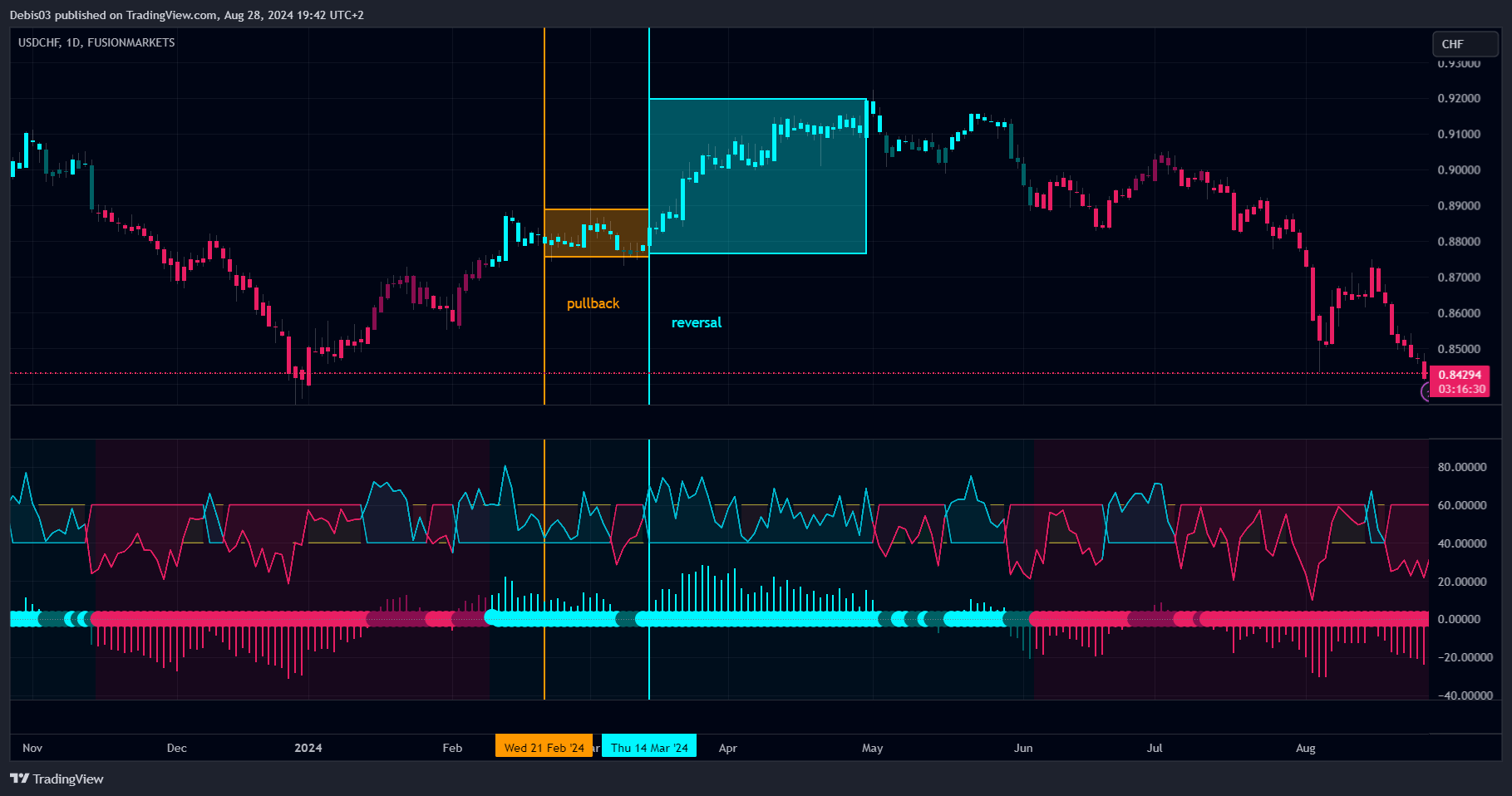Screen dimensions: 1512x796
Task: Click the 'reversal' text annotation
Action: coord(697,322)
